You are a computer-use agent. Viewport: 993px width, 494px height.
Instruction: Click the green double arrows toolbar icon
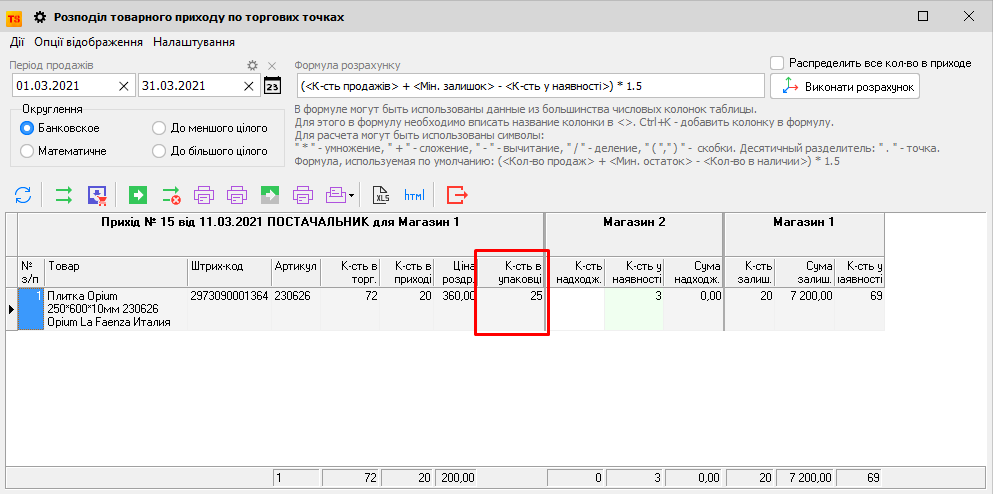pos(64,194)
